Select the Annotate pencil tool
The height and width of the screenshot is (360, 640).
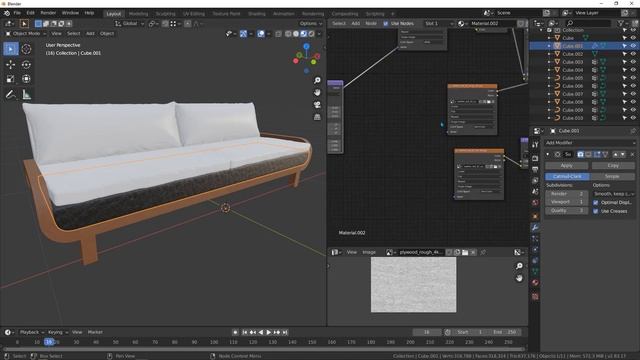click(x=11, y=95)
